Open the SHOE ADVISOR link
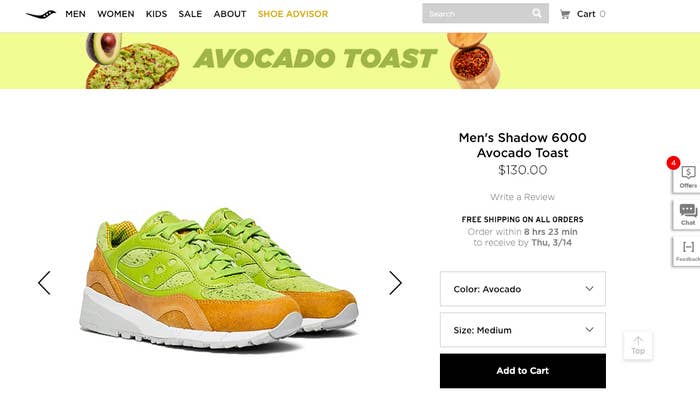700x406 pixels. point(293,14)
